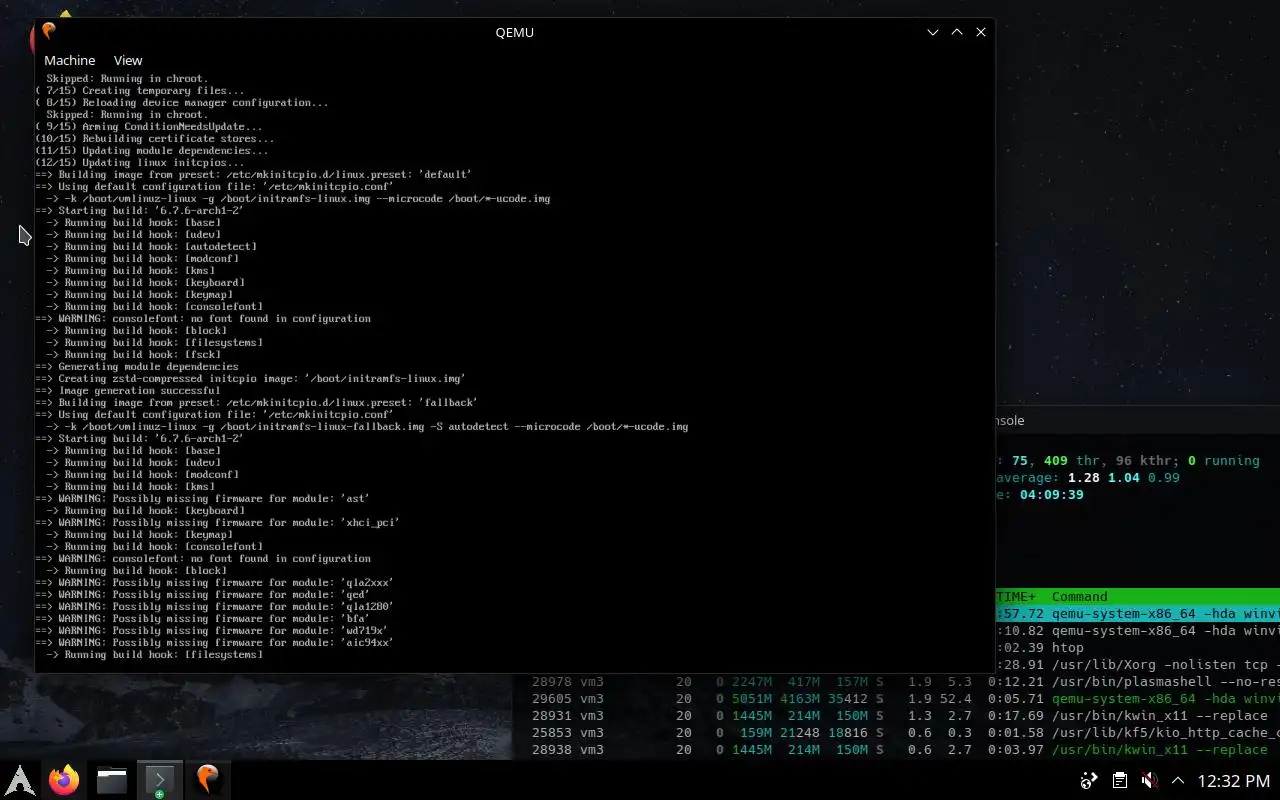Click the 'aic94xx' firmware warning line
Viewport: 1280px width, 800px height.
[x=214, y=642]
